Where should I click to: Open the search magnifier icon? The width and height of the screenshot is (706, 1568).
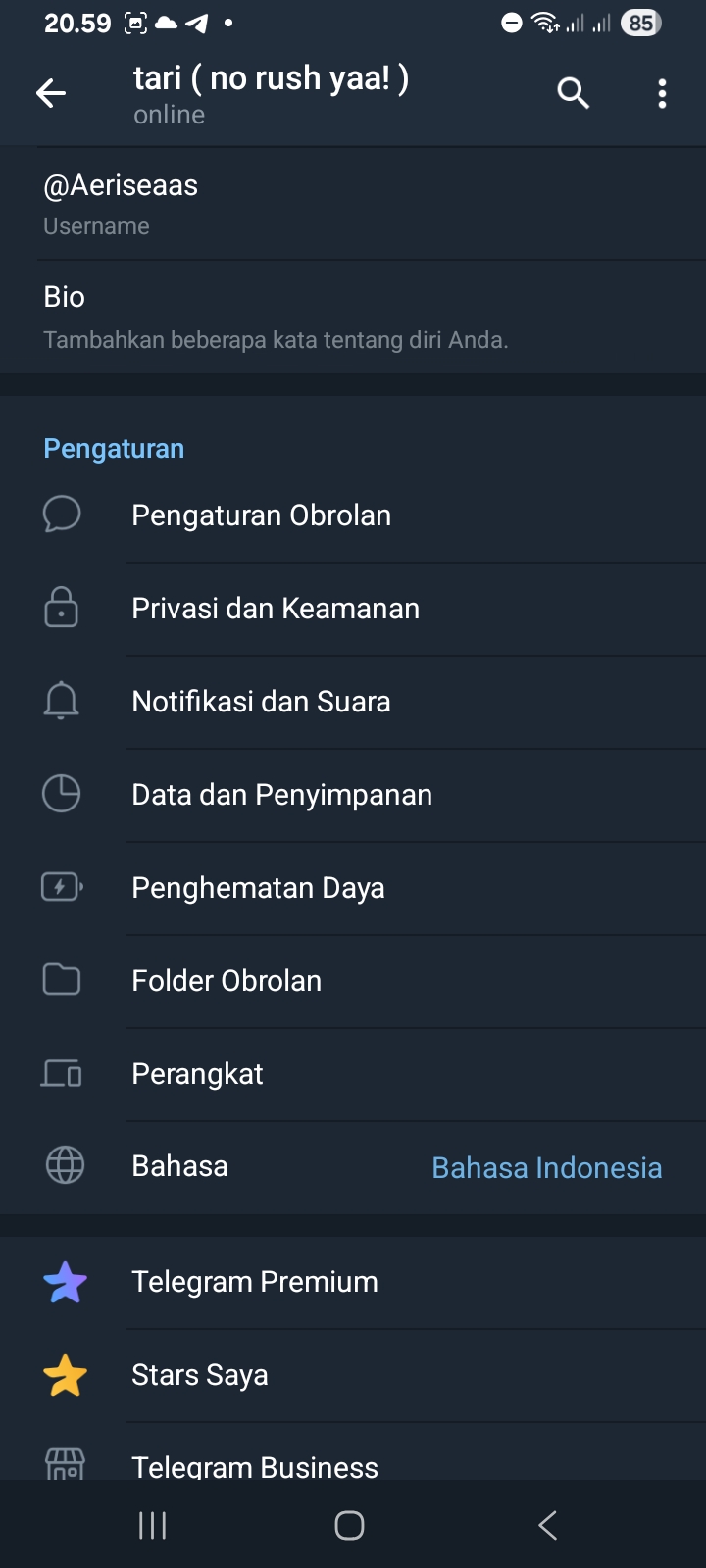pos(573,93)
